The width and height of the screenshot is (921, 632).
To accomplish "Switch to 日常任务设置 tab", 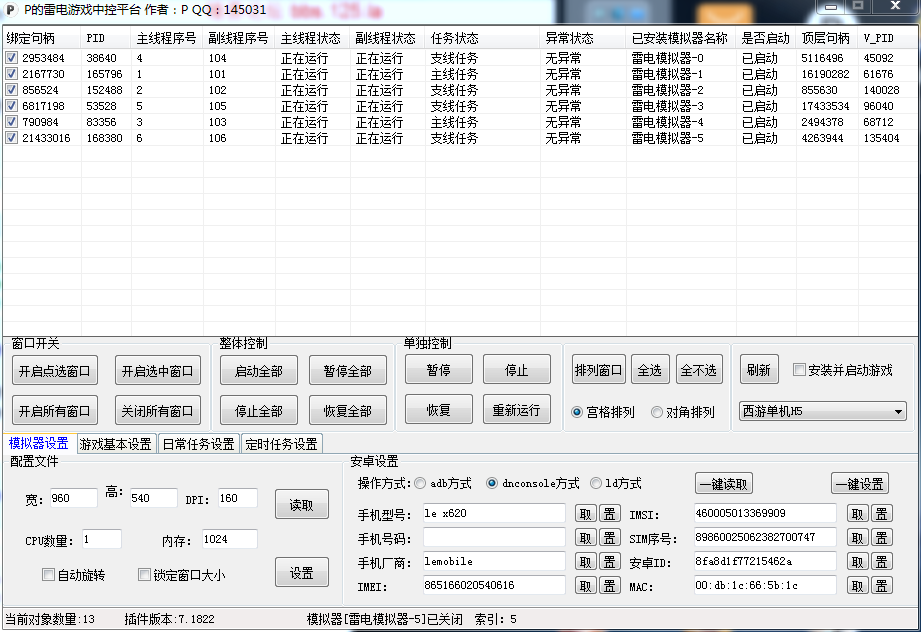I will [199, 444].
